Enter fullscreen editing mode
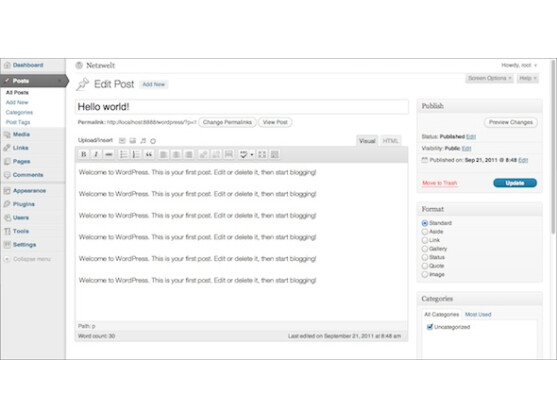The width and height of the screenshot is (557, 418). 262,154
